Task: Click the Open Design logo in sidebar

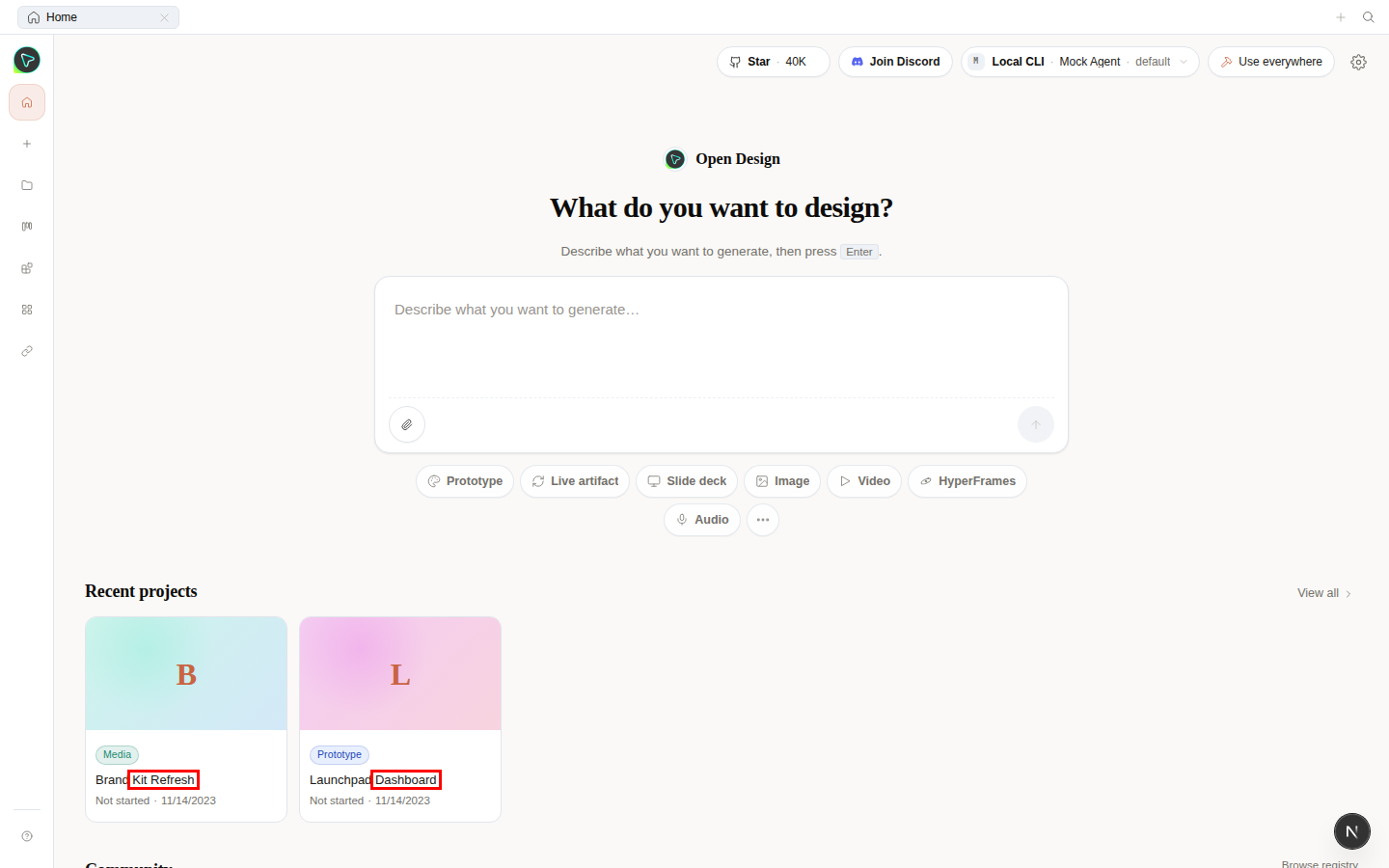Action: [x=27, y=61]
